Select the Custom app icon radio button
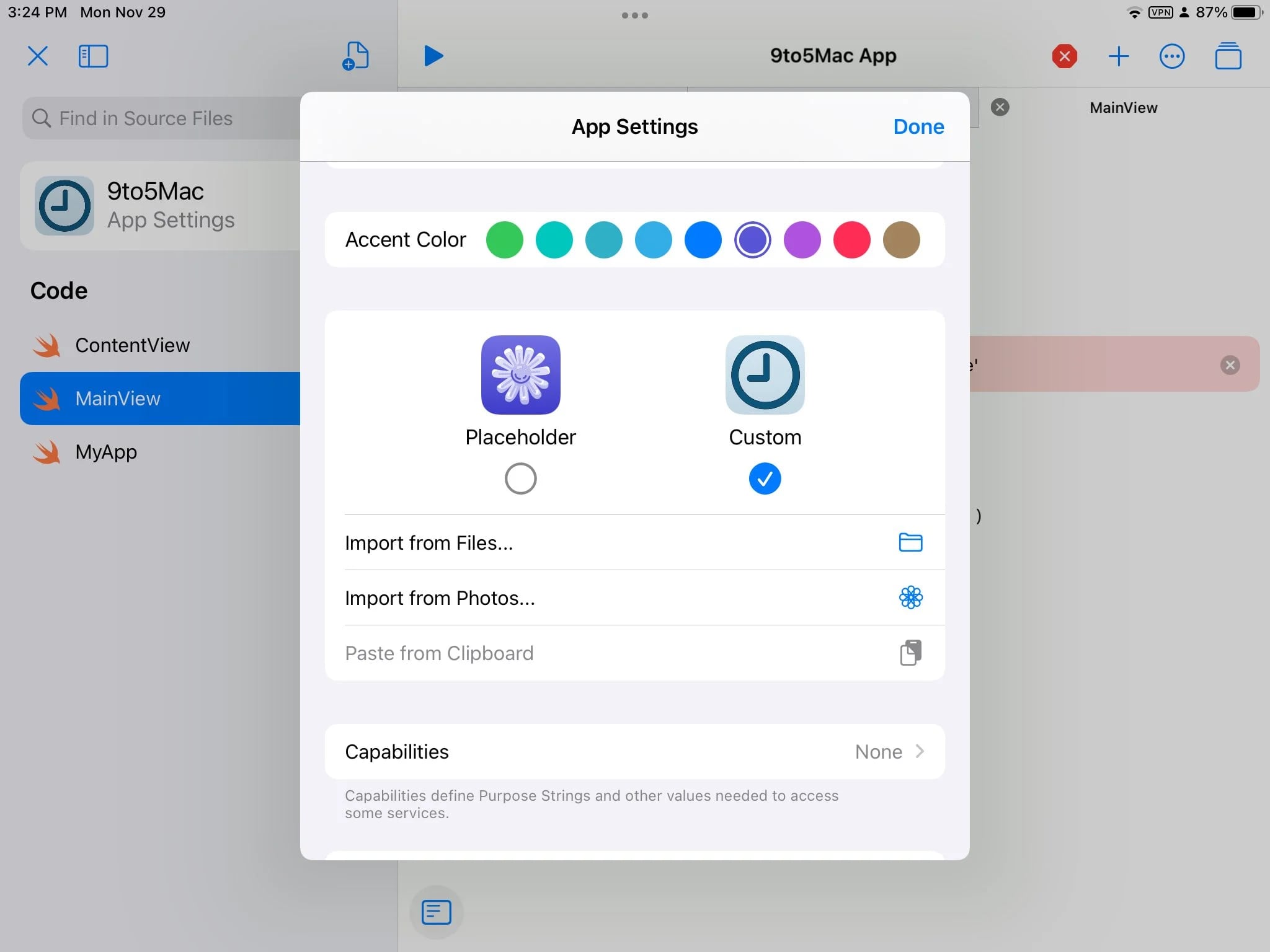 click(764, 477)
